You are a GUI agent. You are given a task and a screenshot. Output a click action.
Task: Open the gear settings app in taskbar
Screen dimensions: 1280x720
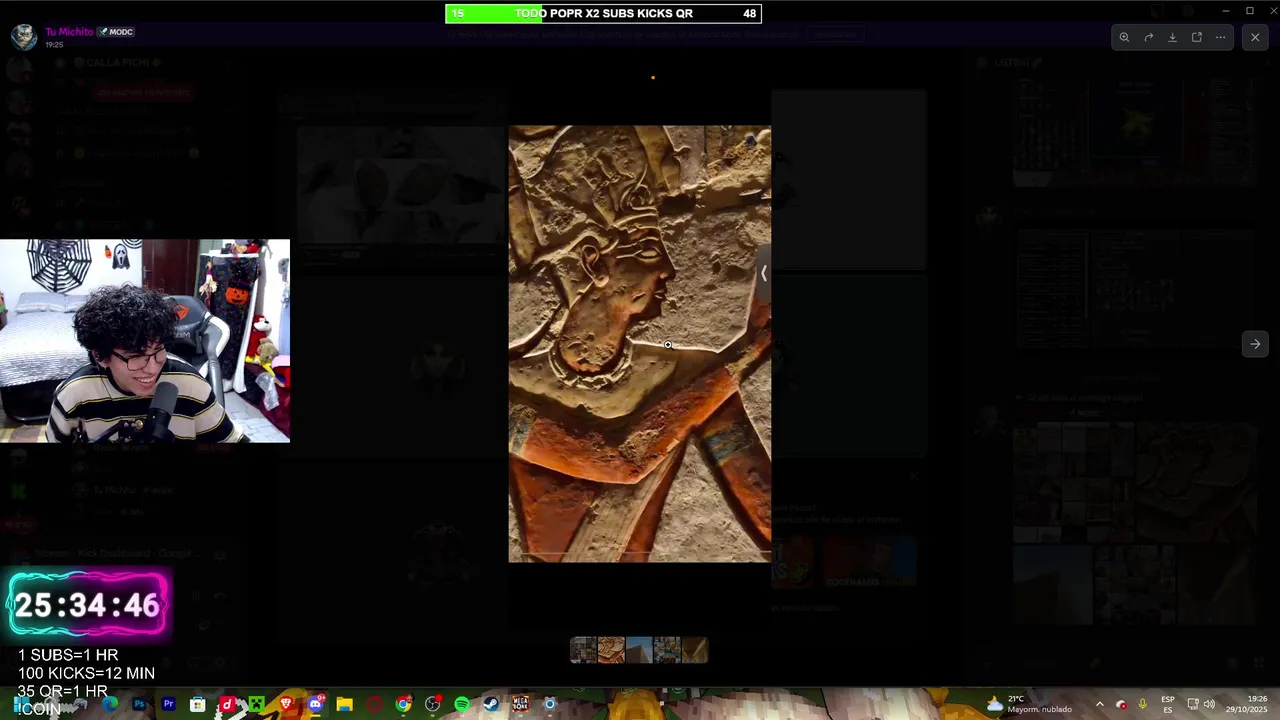[549, 705]
